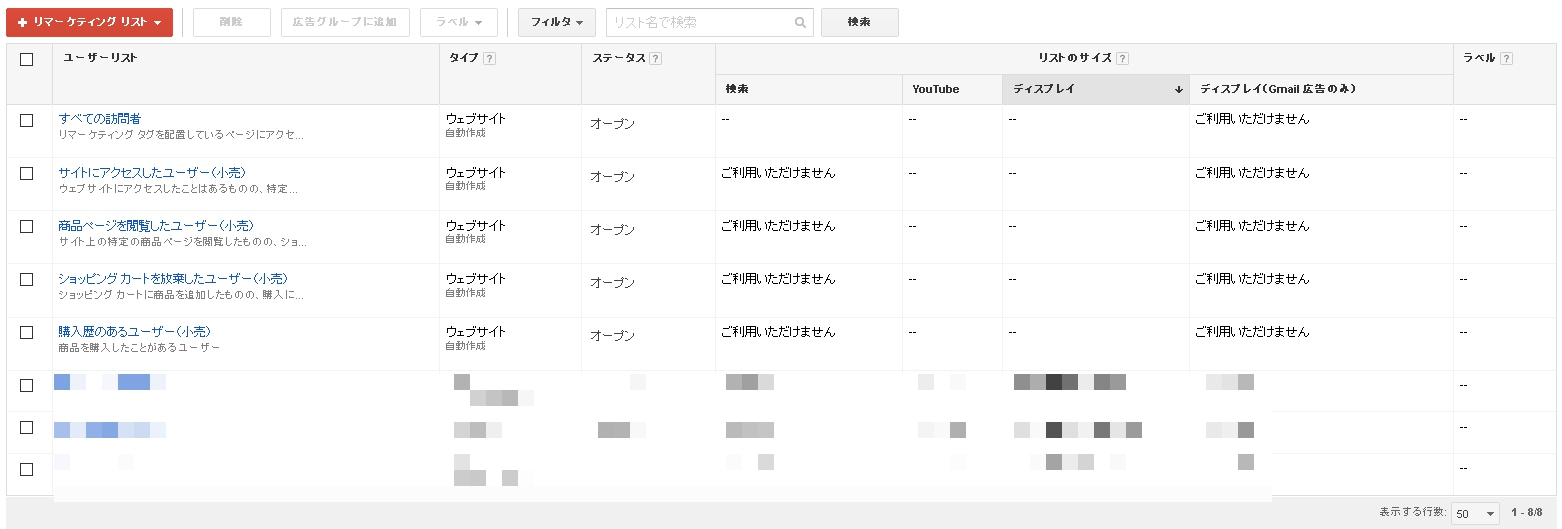
Task: Open the ラベル dropdown in toolbar
Action: click(459, 22)
